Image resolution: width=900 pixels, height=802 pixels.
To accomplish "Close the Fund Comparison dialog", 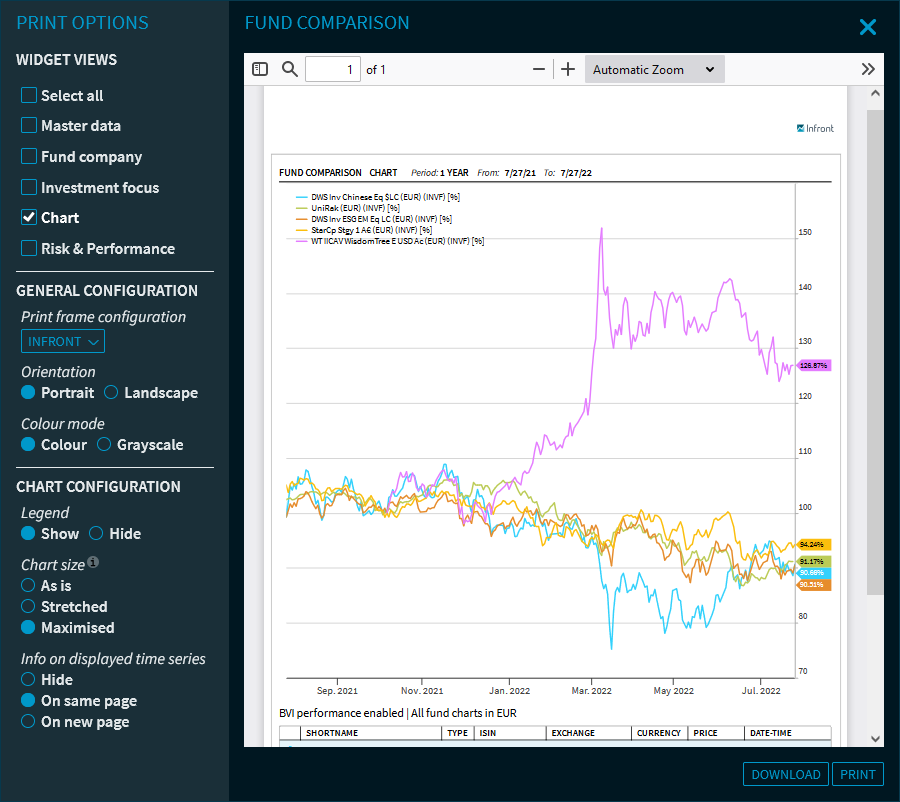I will [867, 27].
